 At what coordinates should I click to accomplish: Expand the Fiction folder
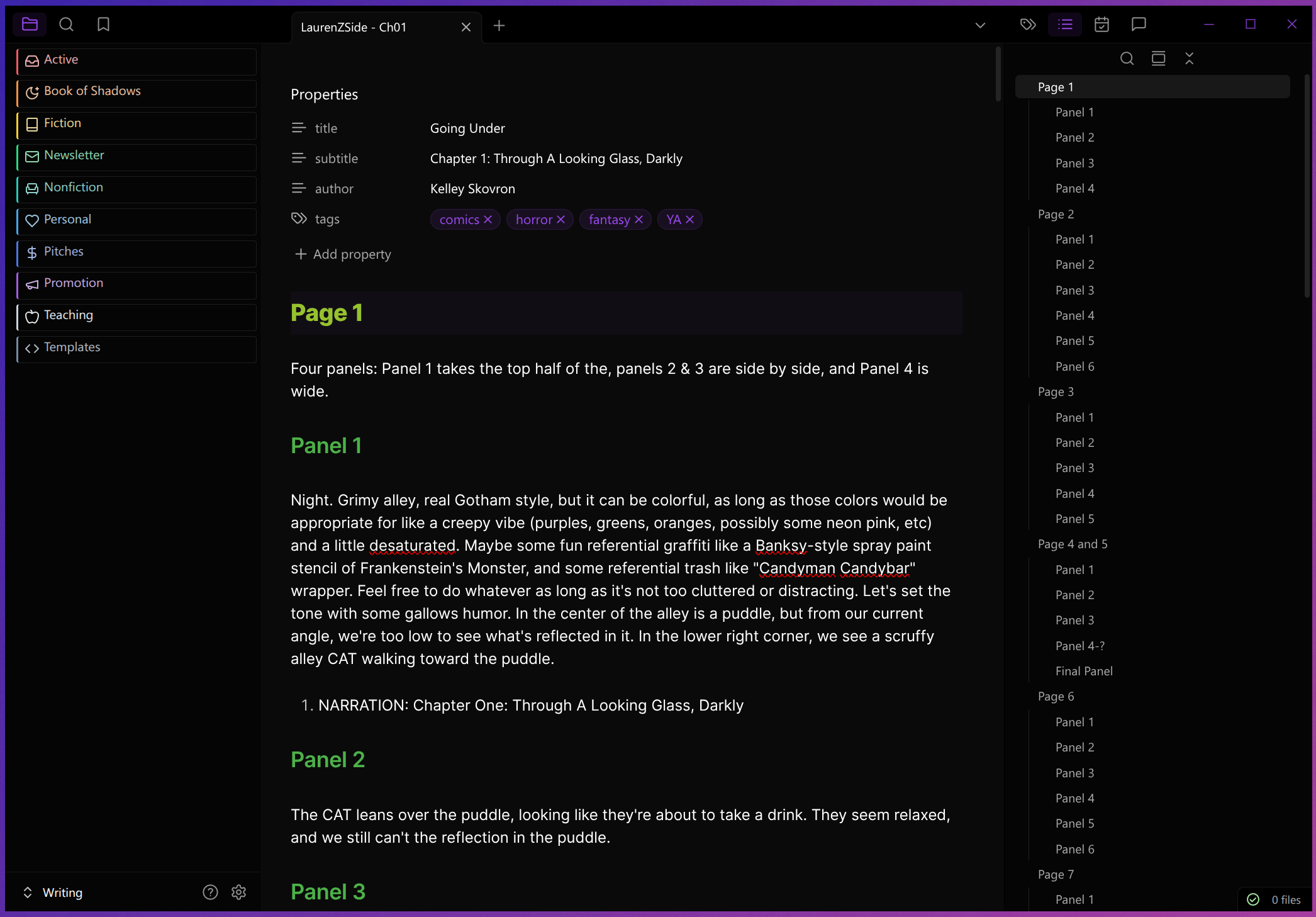62,123
